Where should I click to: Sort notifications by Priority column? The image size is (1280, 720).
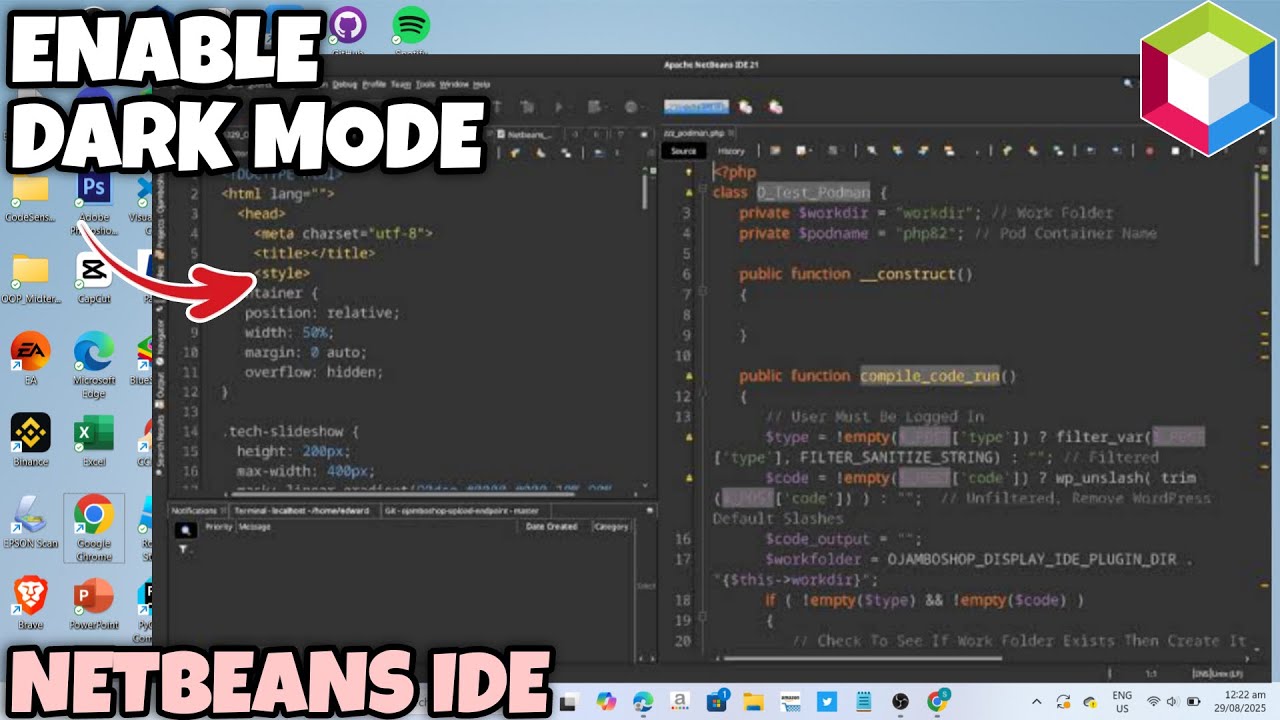point(218,527)
